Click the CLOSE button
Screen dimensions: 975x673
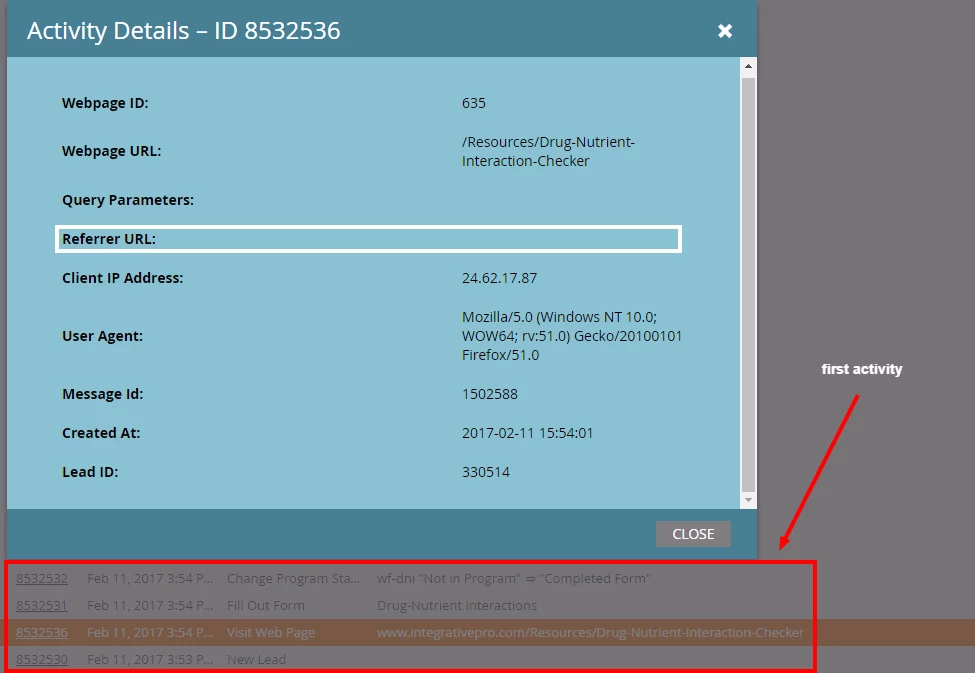[x=693, y=534]
